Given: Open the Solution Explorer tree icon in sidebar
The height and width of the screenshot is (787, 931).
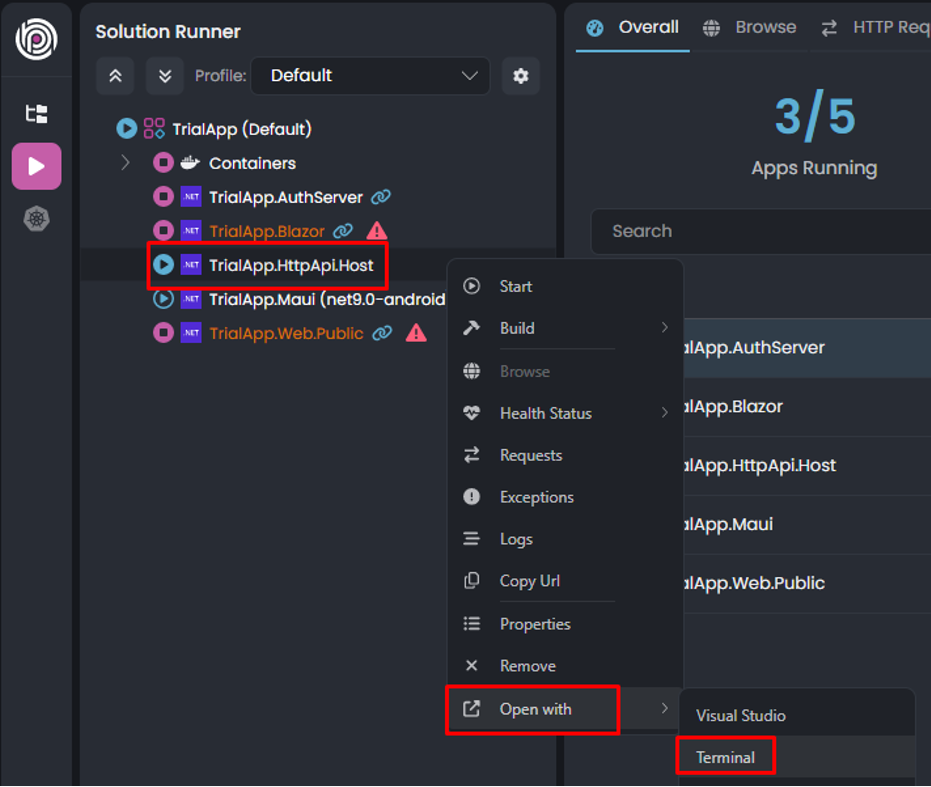Looking at the screenshot, I should point(36,114).
